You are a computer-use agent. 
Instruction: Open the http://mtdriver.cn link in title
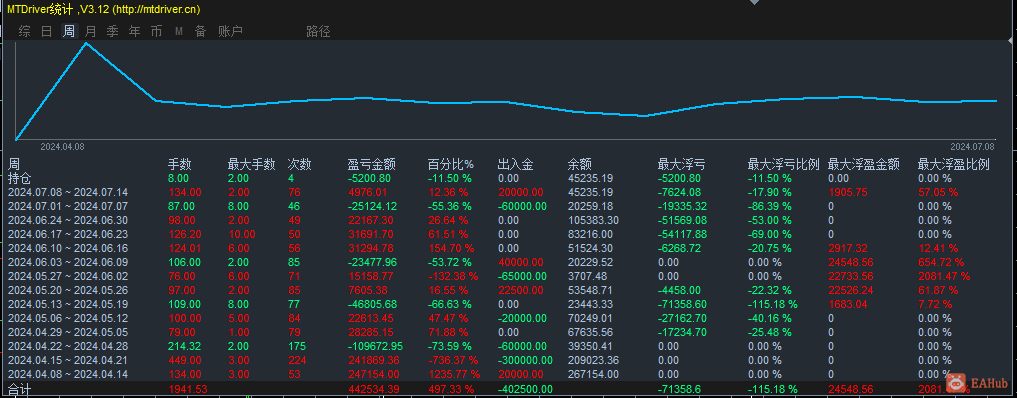(x=156, y=9)
